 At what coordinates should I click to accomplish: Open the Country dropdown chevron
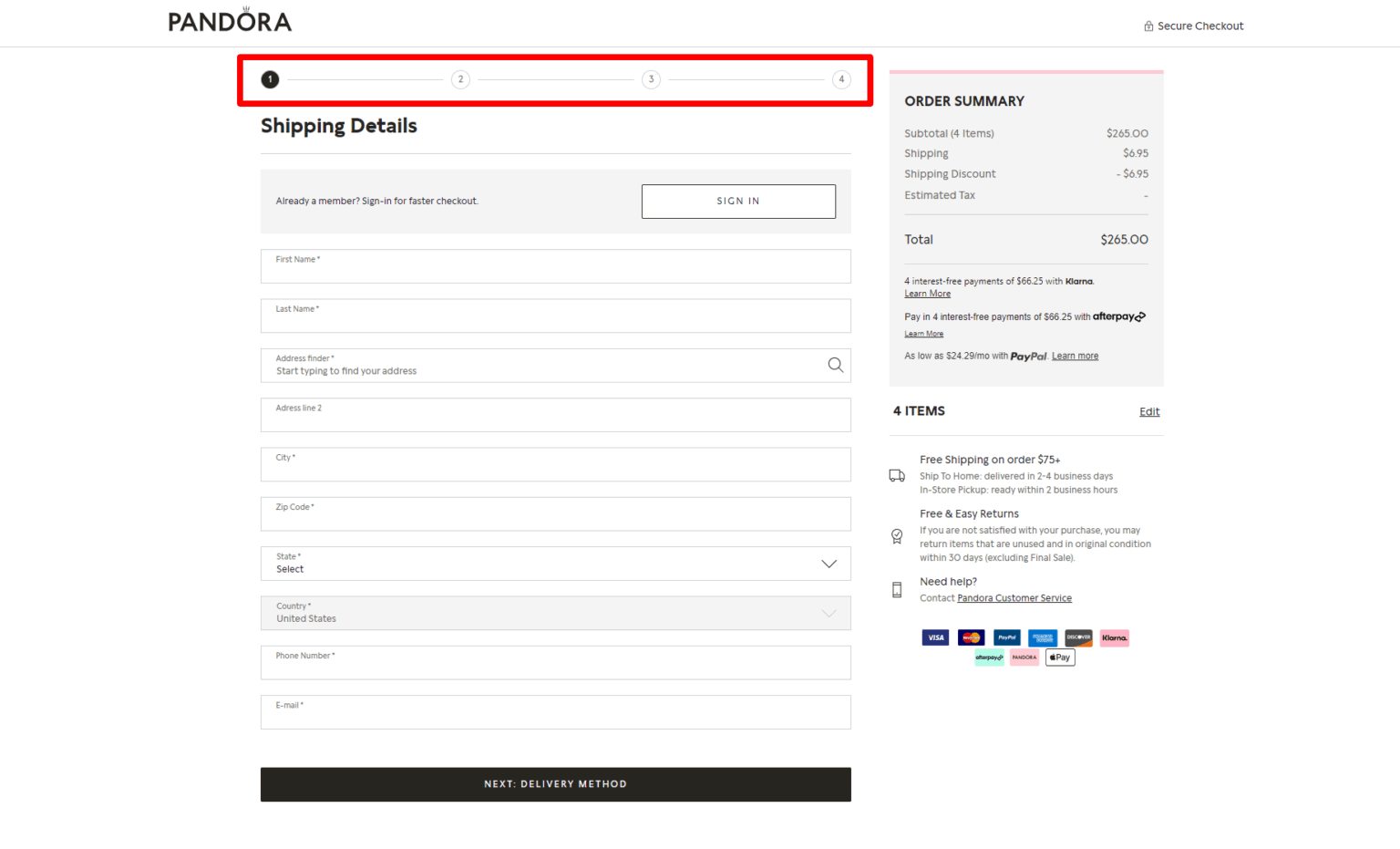coord(828,613)
